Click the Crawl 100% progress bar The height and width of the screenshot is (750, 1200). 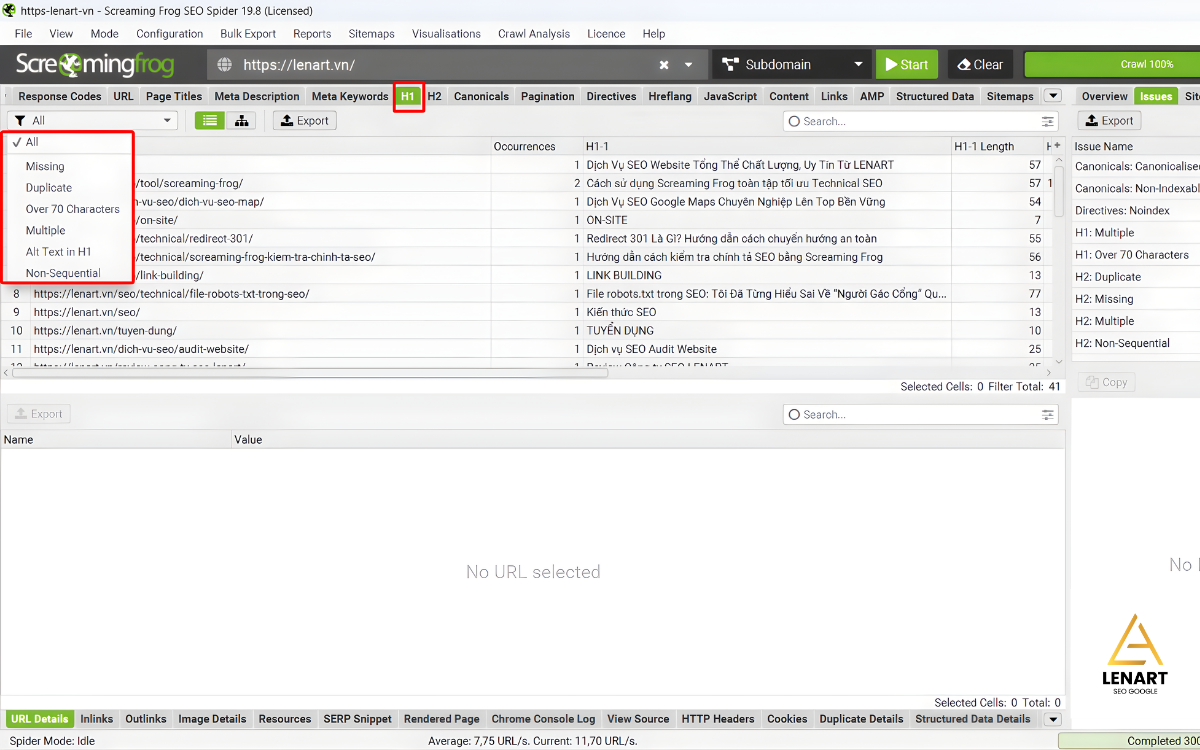[x=1112, y=65]
